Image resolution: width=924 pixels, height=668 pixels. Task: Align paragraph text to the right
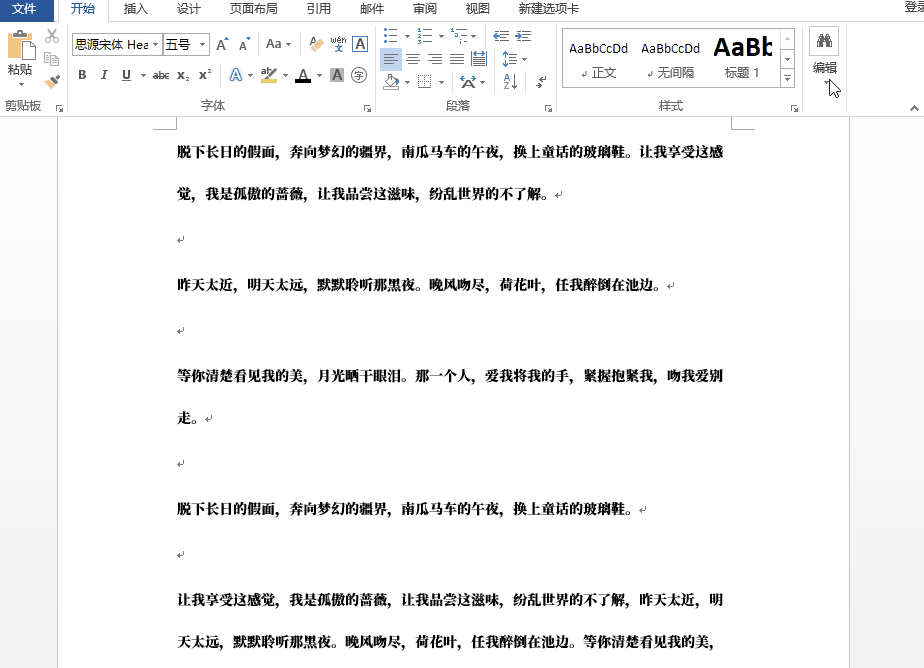435,59
